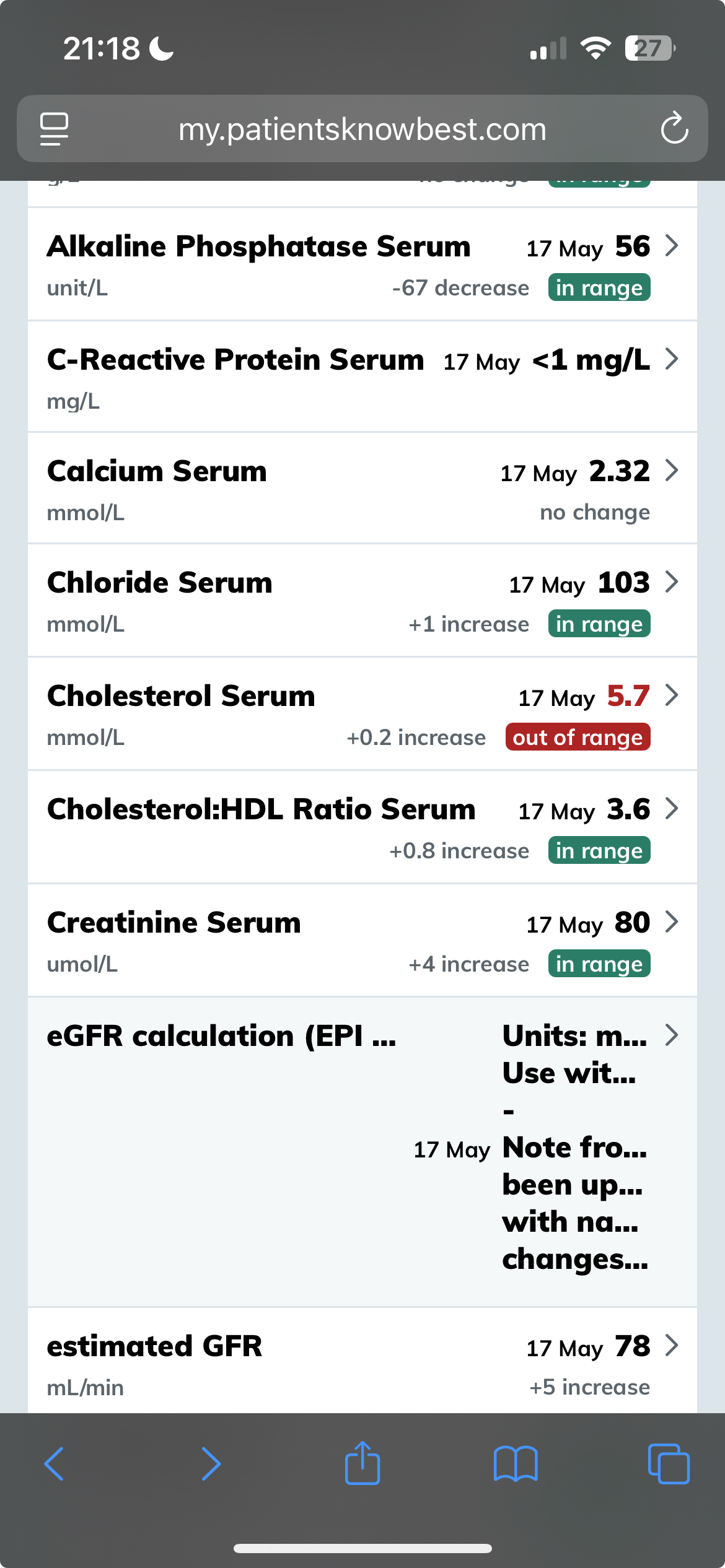Expand C-Reactive Protein Serum chevron
725x1568 pixels.
672,359
